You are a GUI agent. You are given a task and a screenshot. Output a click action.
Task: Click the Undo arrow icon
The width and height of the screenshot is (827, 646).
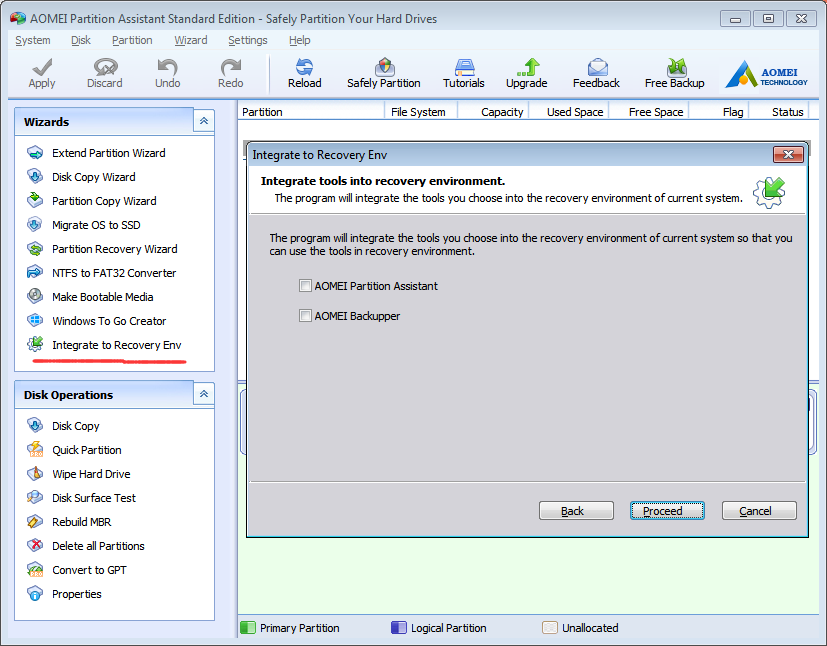(167, 67)
